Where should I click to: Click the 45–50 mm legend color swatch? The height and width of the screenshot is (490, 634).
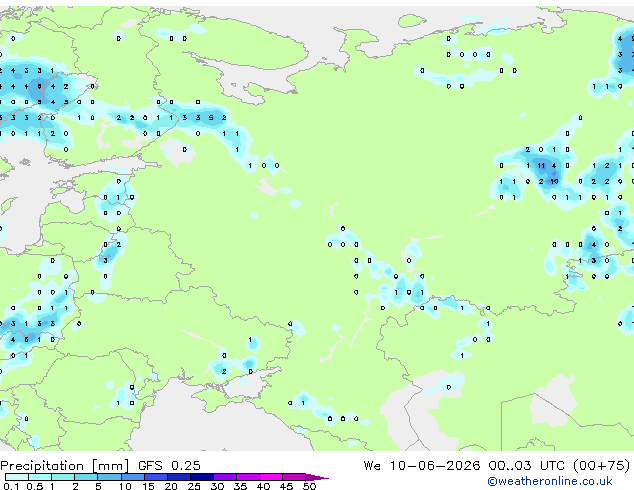pyautogui.click(x=294, y=477)
